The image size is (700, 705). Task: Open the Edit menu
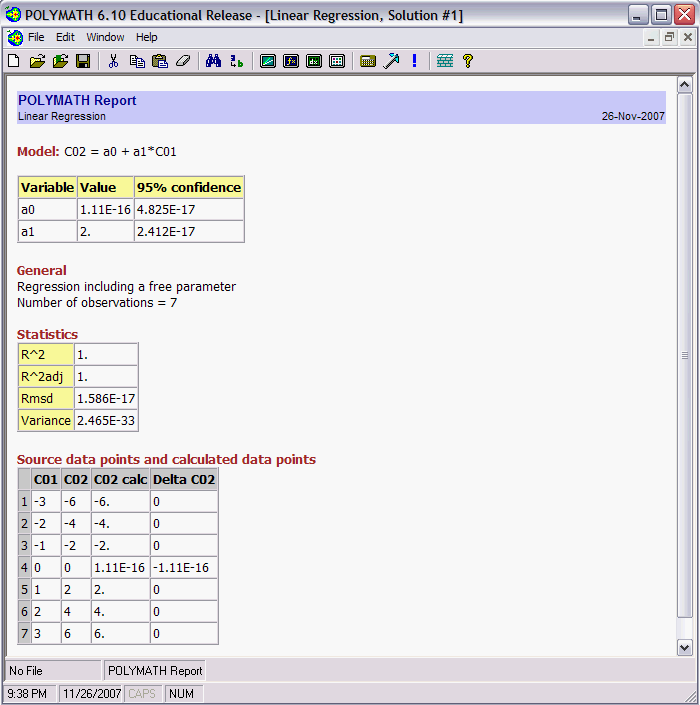(65, 37)
